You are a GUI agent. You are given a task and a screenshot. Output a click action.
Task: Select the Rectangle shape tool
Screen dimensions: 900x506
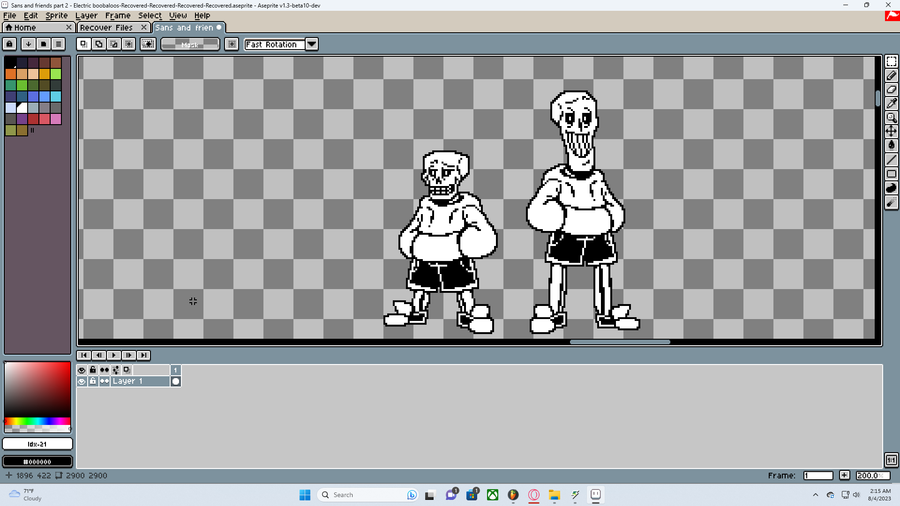pyautogui.click(x=891, y=174)
